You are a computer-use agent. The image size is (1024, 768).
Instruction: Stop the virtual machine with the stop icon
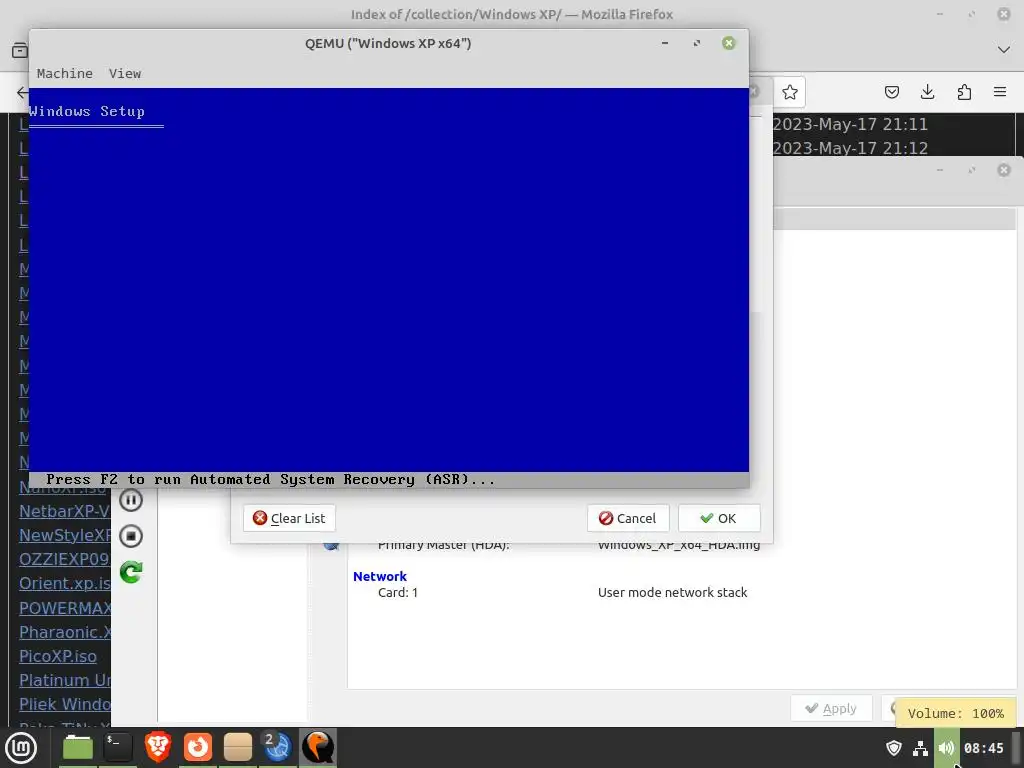click(x=131, y=536)
